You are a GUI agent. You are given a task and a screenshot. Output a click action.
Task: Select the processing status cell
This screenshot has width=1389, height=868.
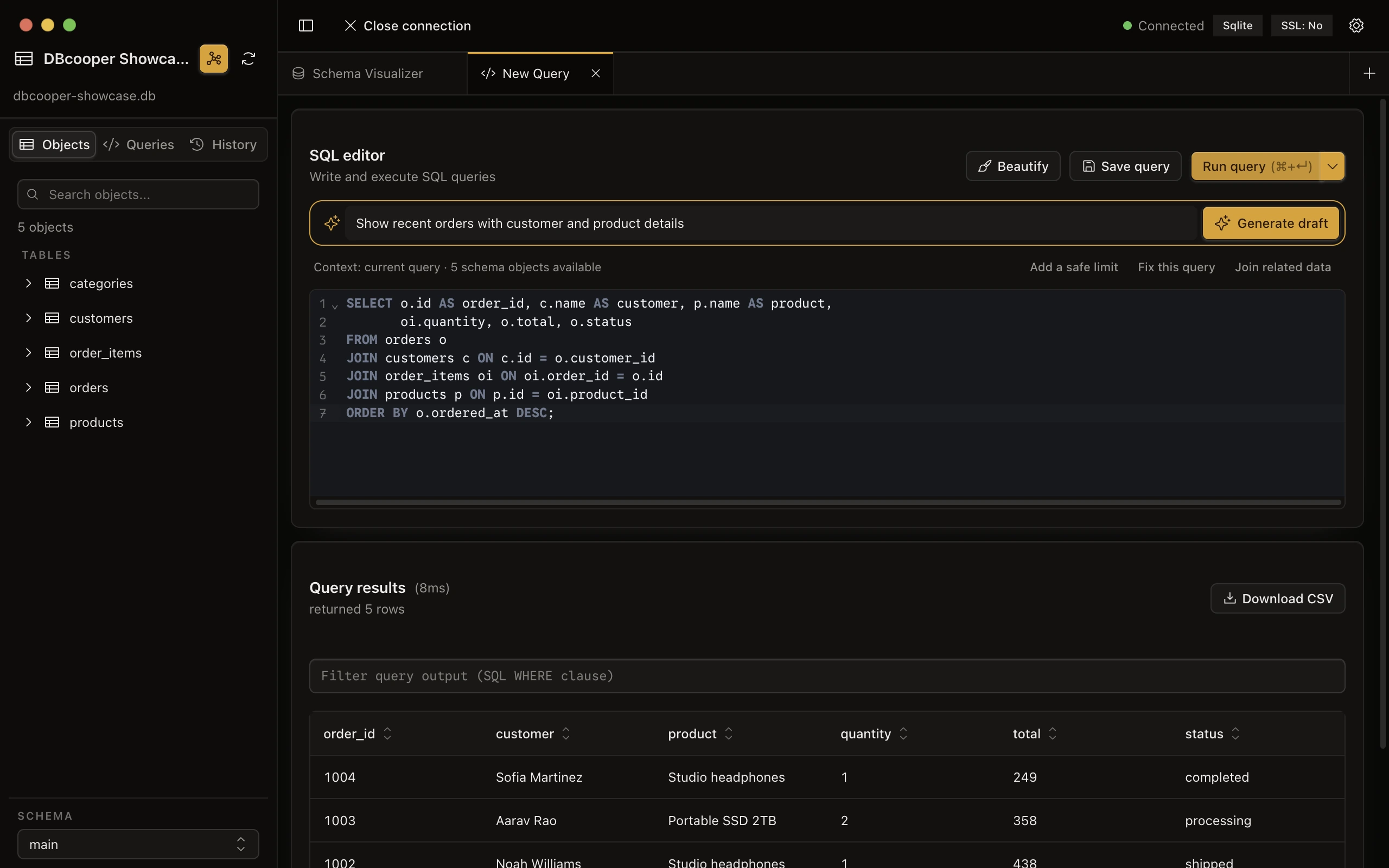tap(1218, 820)
